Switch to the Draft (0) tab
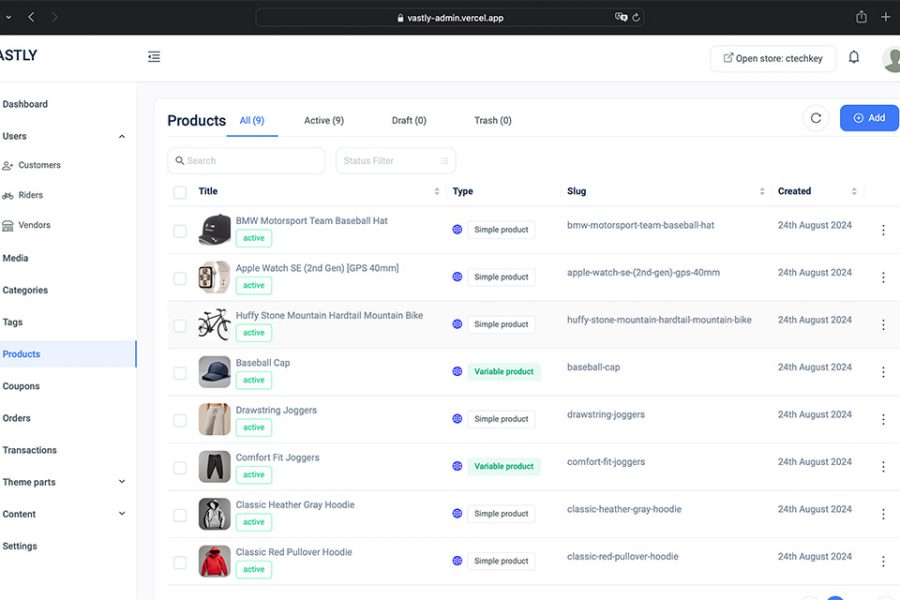Screen dimensions: 900x600 pos(408,120)
